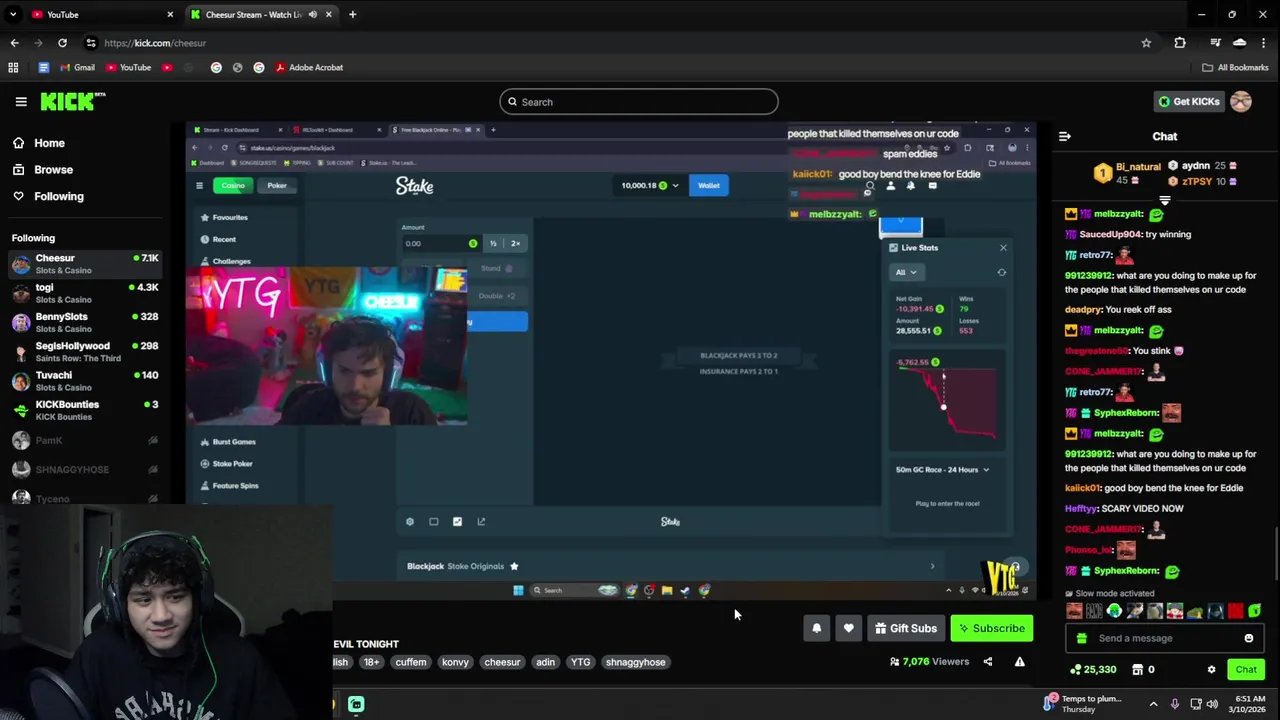Click the 25,330 channel points icon

tap(1093, 669)
